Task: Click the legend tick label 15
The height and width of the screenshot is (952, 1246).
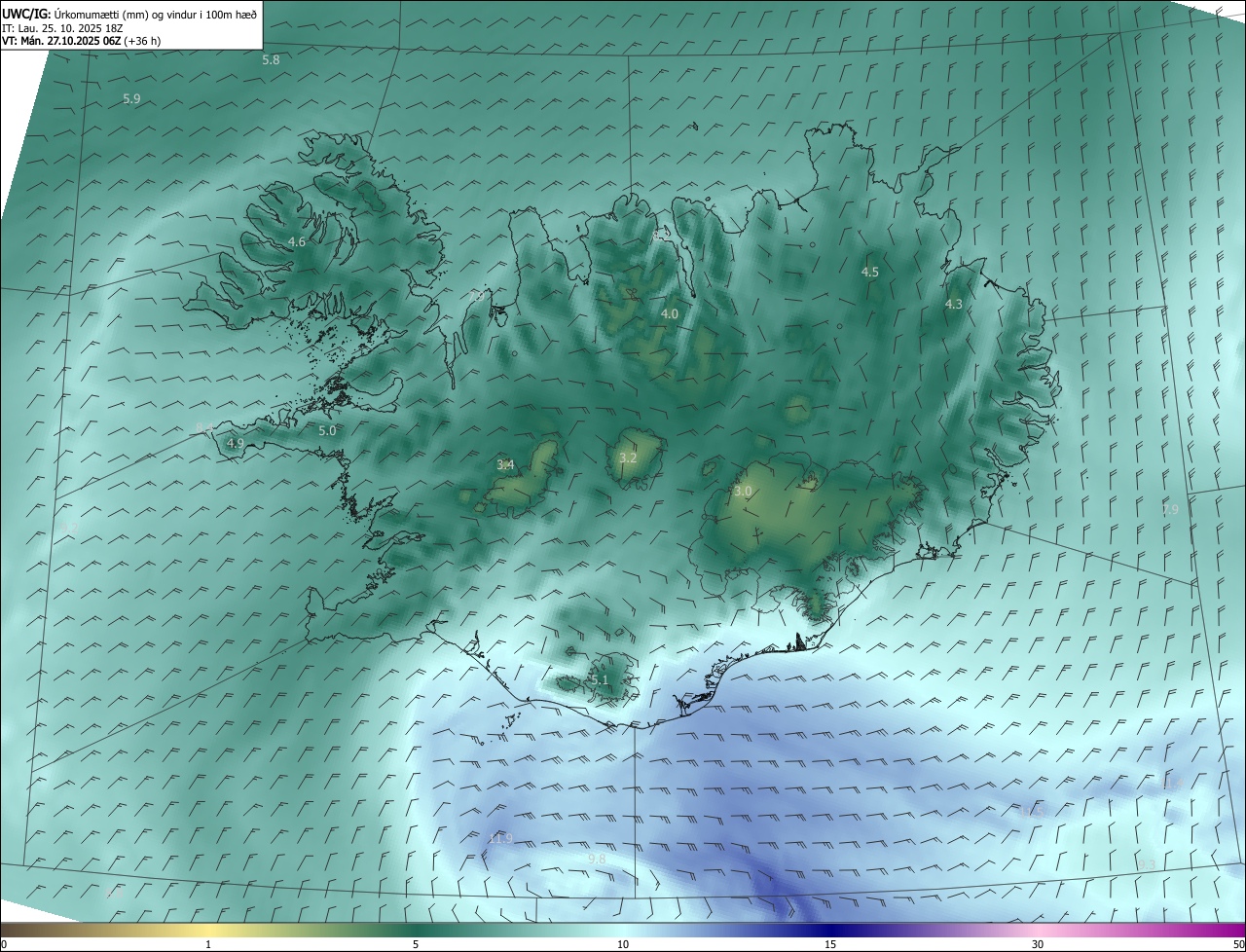Action: pos(830,945)
